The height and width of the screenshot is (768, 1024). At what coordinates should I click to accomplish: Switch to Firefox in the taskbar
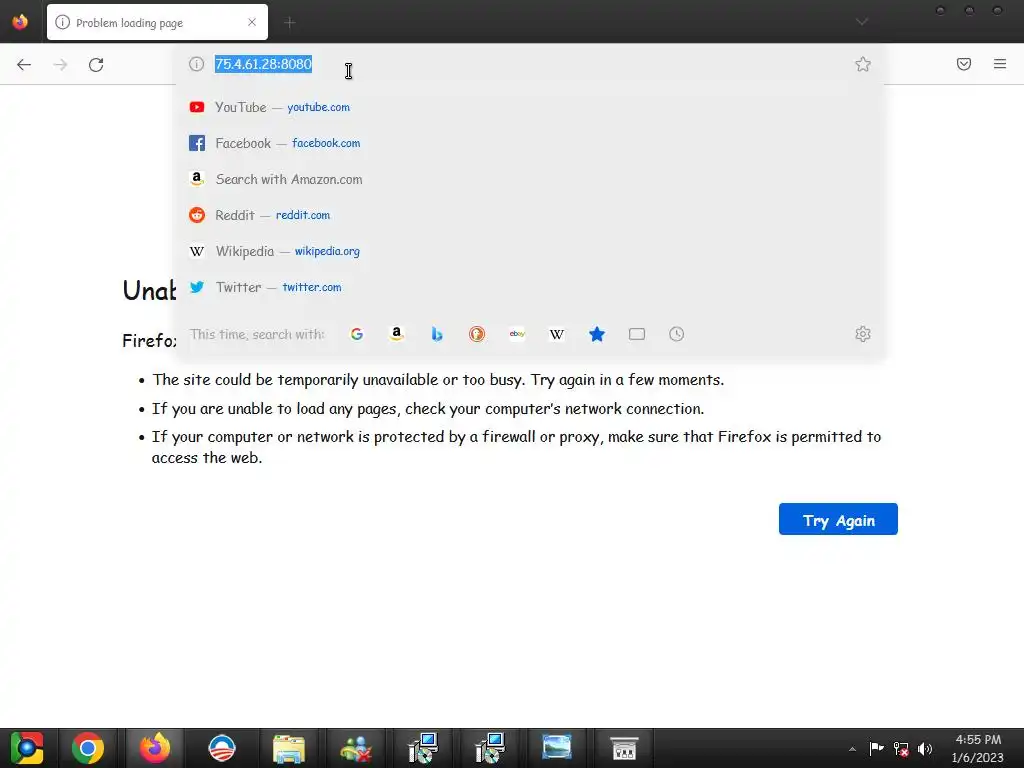click(x=155, y=748)
